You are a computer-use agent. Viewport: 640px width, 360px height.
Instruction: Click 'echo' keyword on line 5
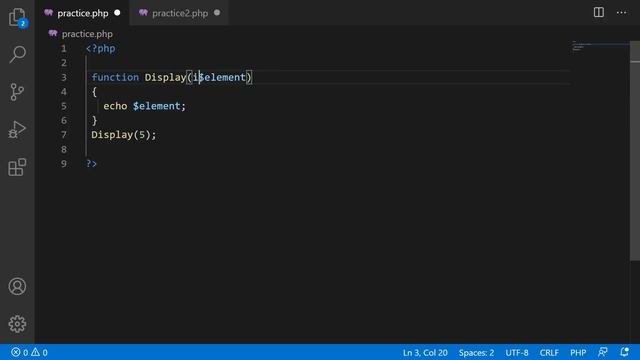115,106
